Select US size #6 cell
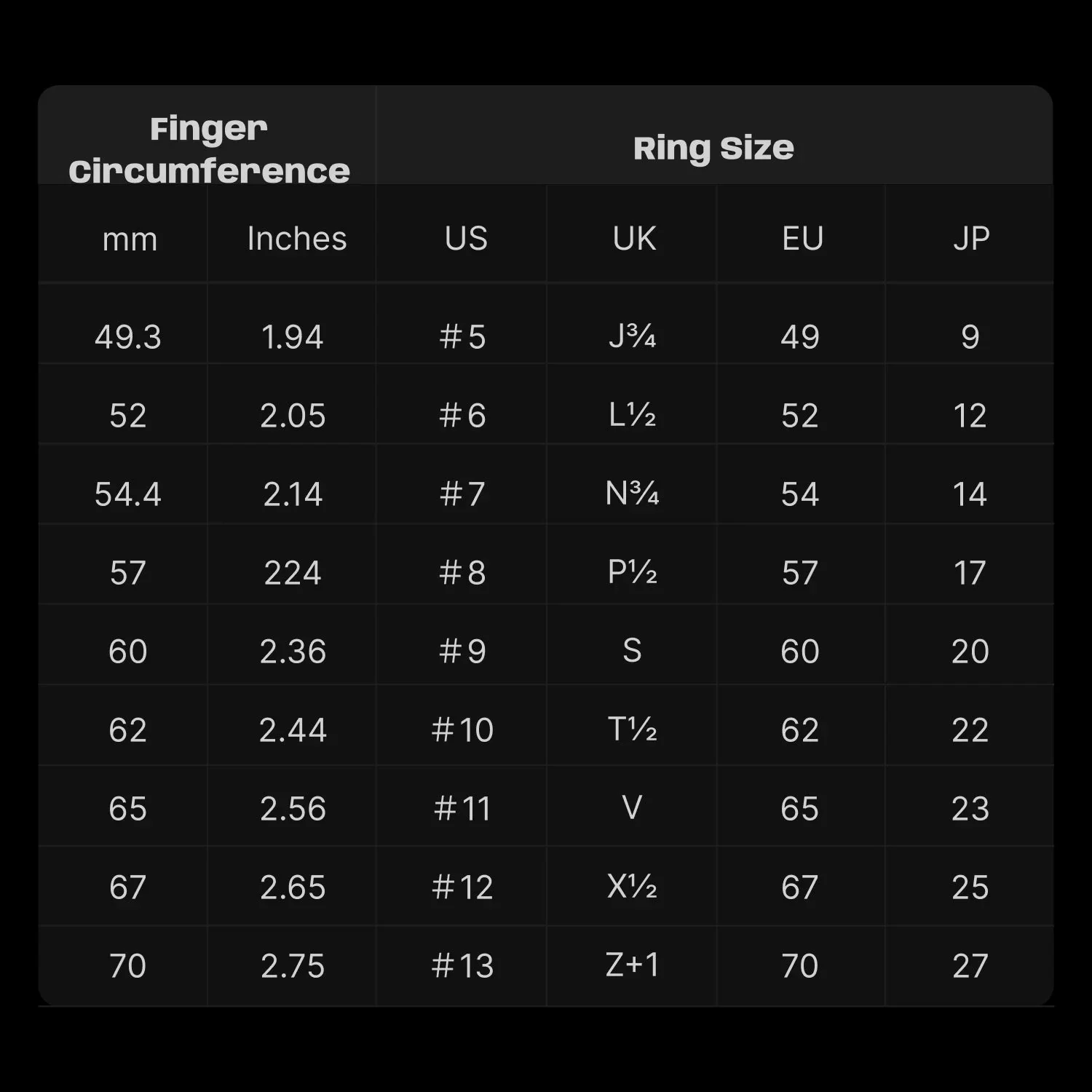The width and height of the screenshot is (1092, 1092). tap(462, 416)
